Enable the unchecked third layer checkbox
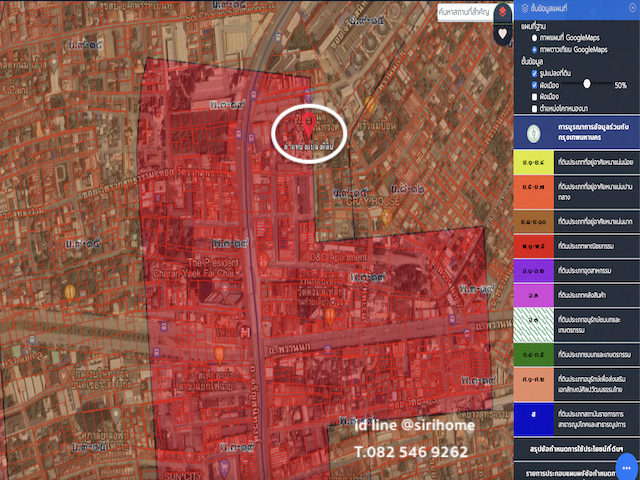Image resolution: width=640 pixels, height=480 pixels. click(534, 96)
